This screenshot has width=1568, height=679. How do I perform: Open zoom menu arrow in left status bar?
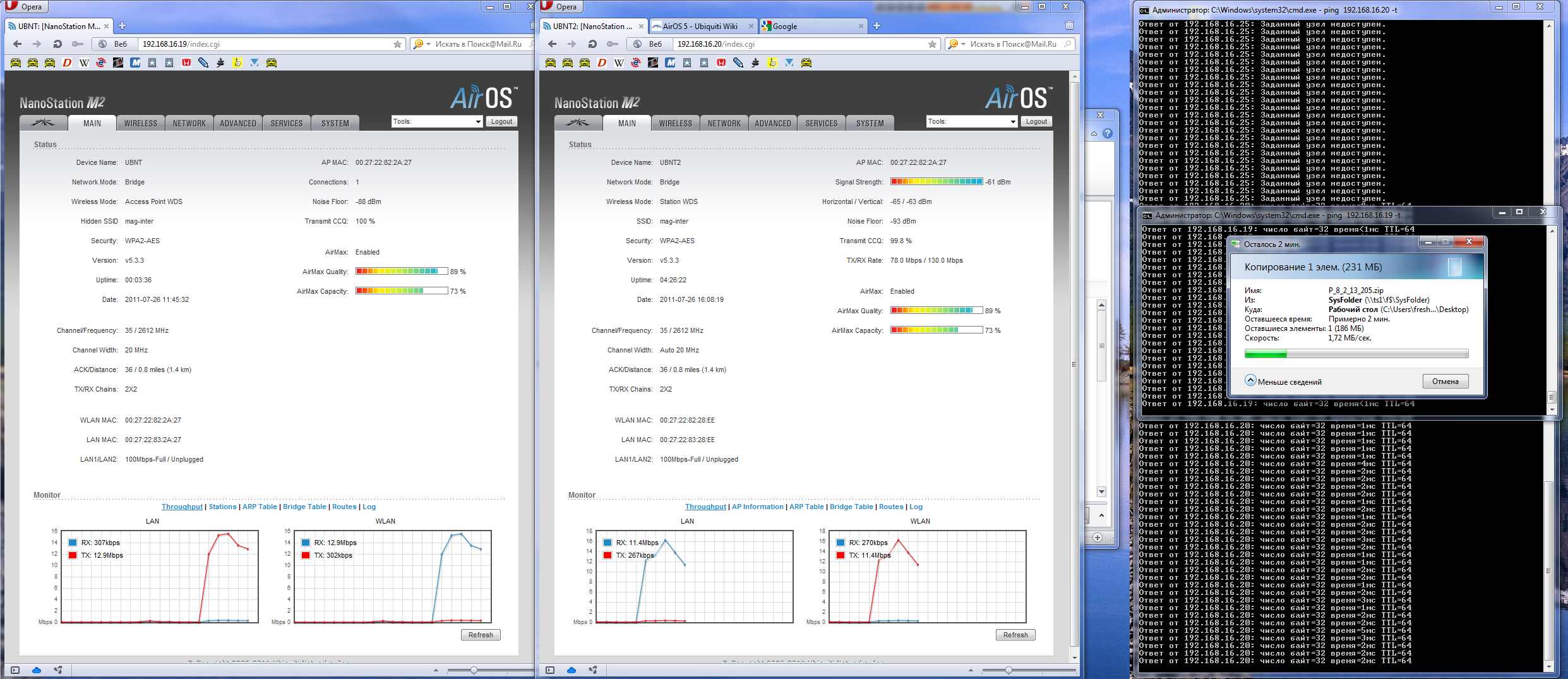[x=436, y=670]
